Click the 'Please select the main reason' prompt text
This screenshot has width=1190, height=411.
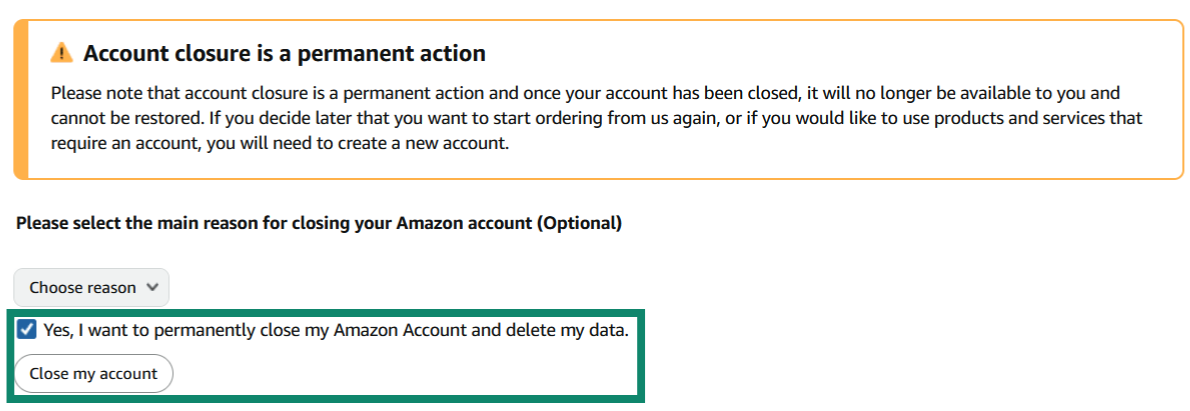(x=319, y=223)
